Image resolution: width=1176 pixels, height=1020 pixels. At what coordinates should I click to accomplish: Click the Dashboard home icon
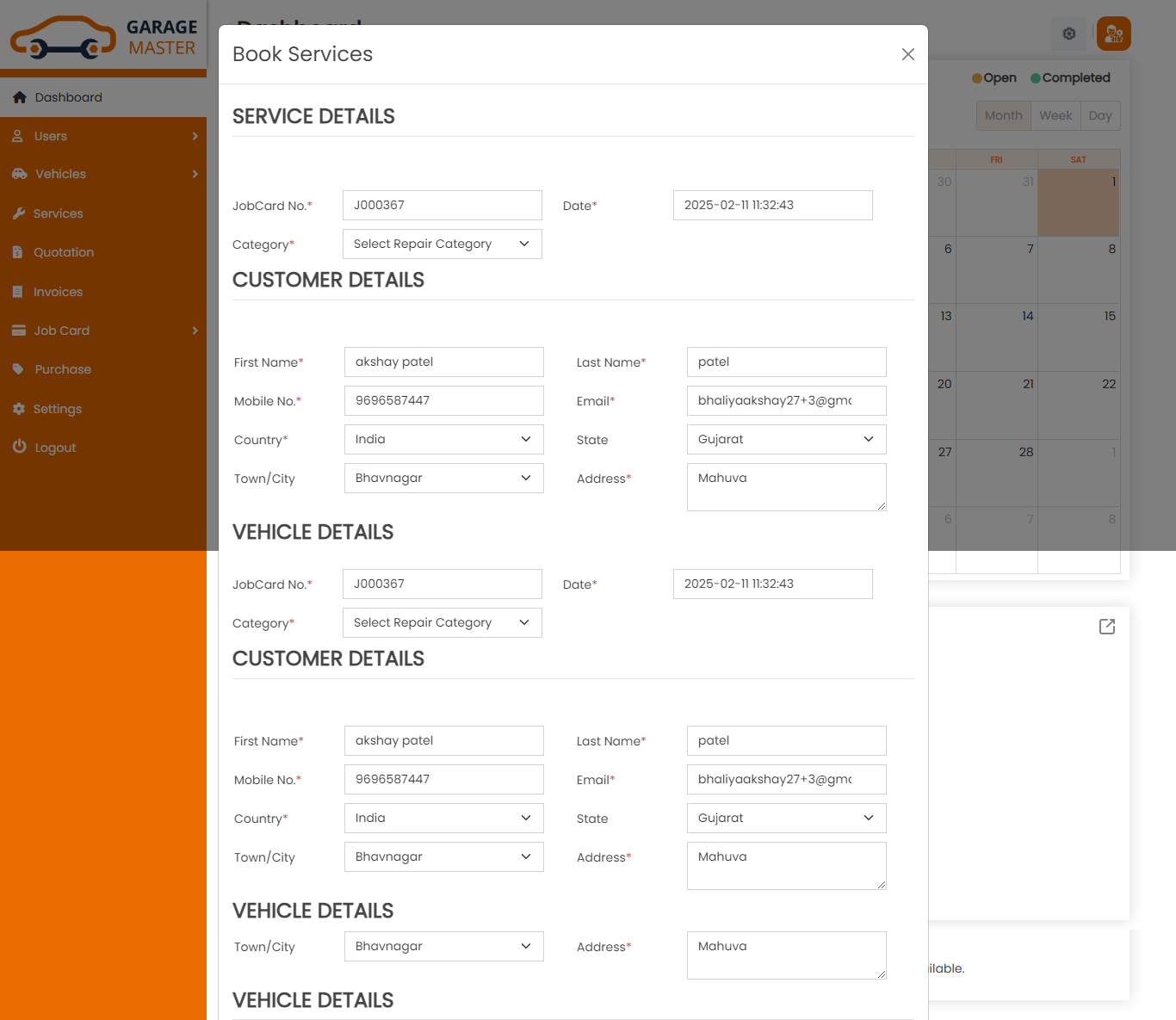pyautogui.click(x=20, y=97)
